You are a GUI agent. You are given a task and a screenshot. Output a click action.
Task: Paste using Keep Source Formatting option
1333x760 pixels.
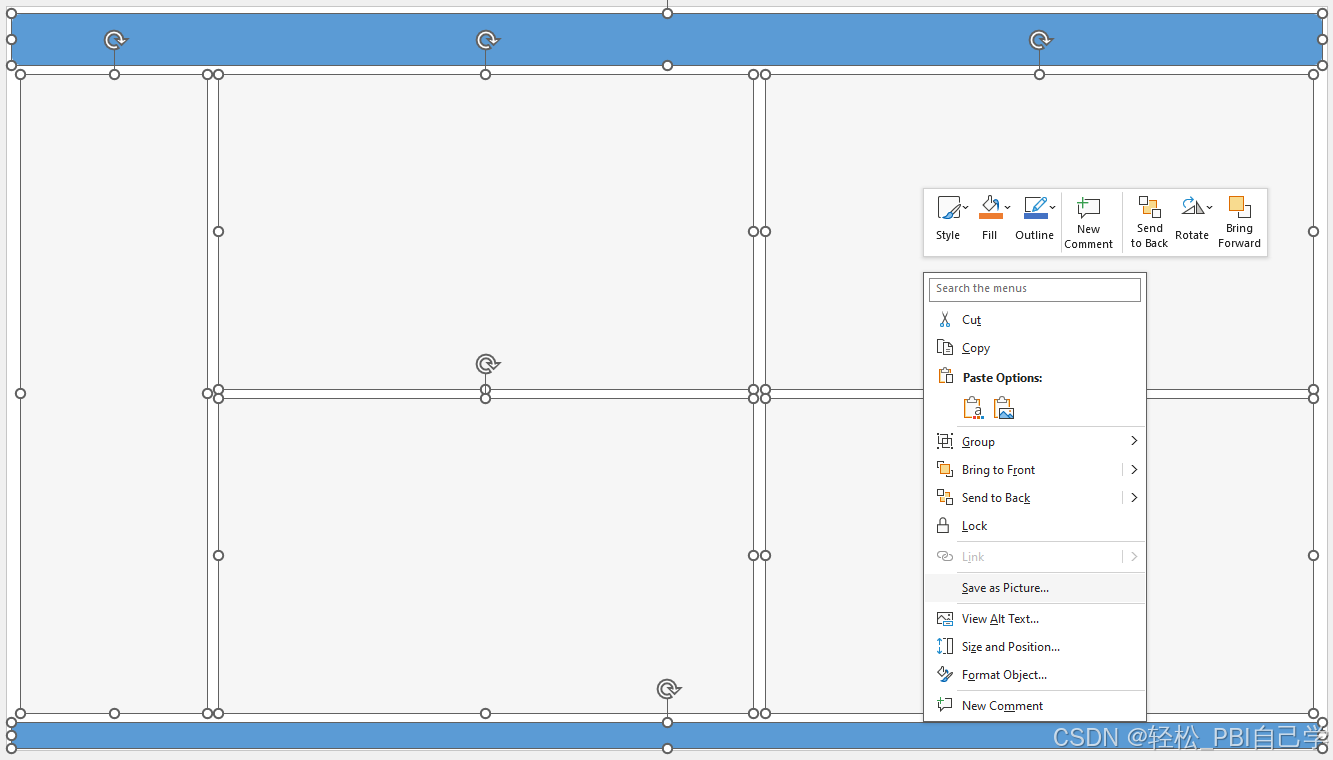pyautogui.click(x=973, y=408)
